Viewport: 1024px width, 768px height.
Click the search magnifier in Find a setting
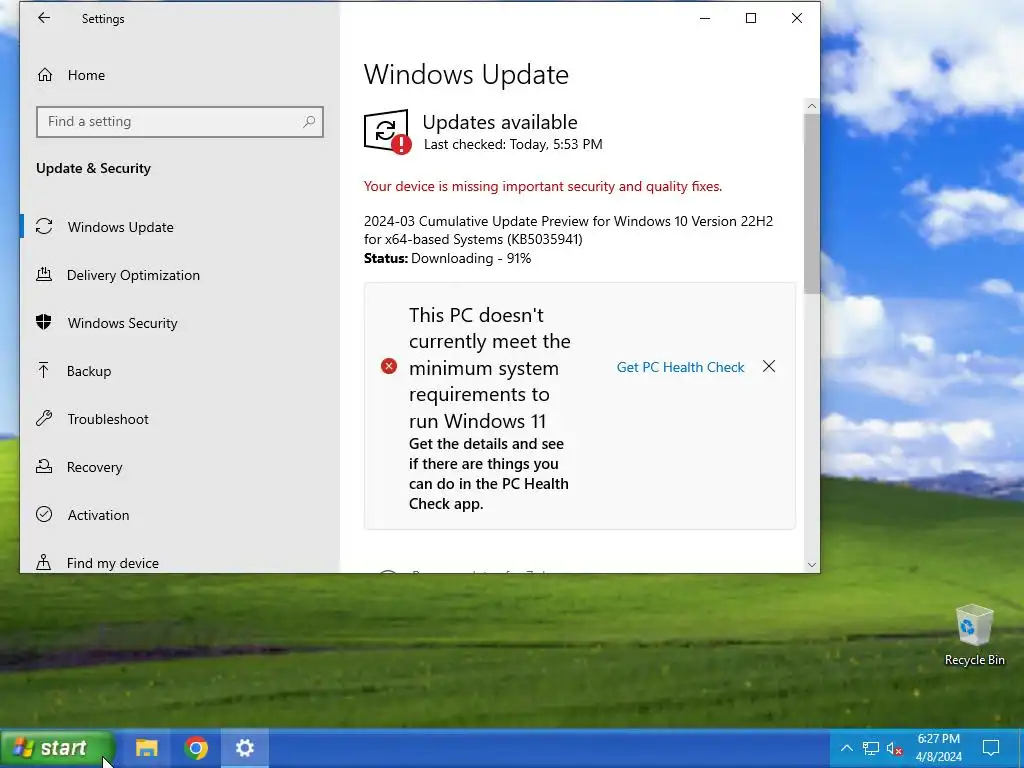(309, 121)
